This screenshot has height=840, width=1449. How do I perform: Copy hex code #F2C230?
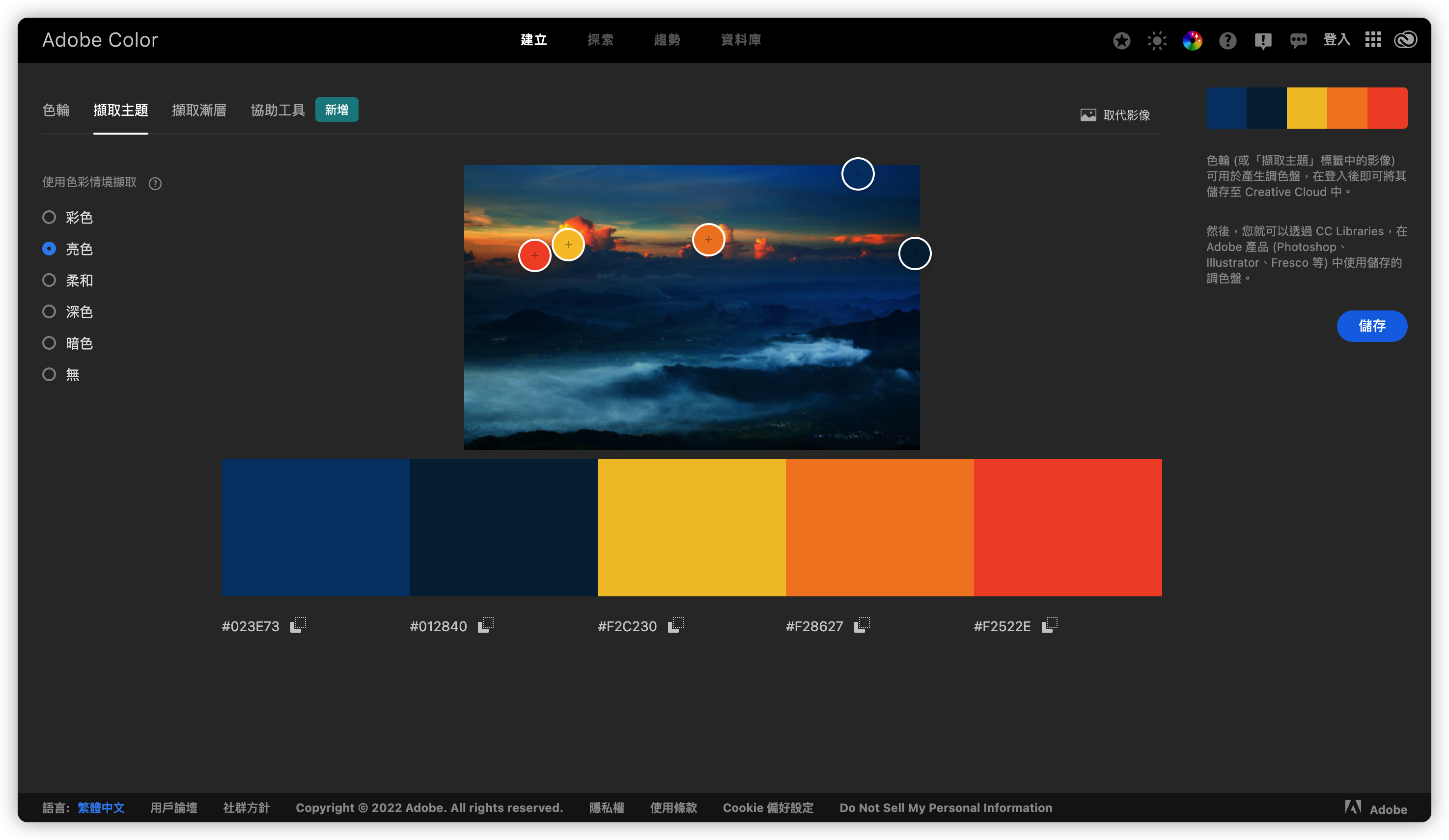click(675, 625)
